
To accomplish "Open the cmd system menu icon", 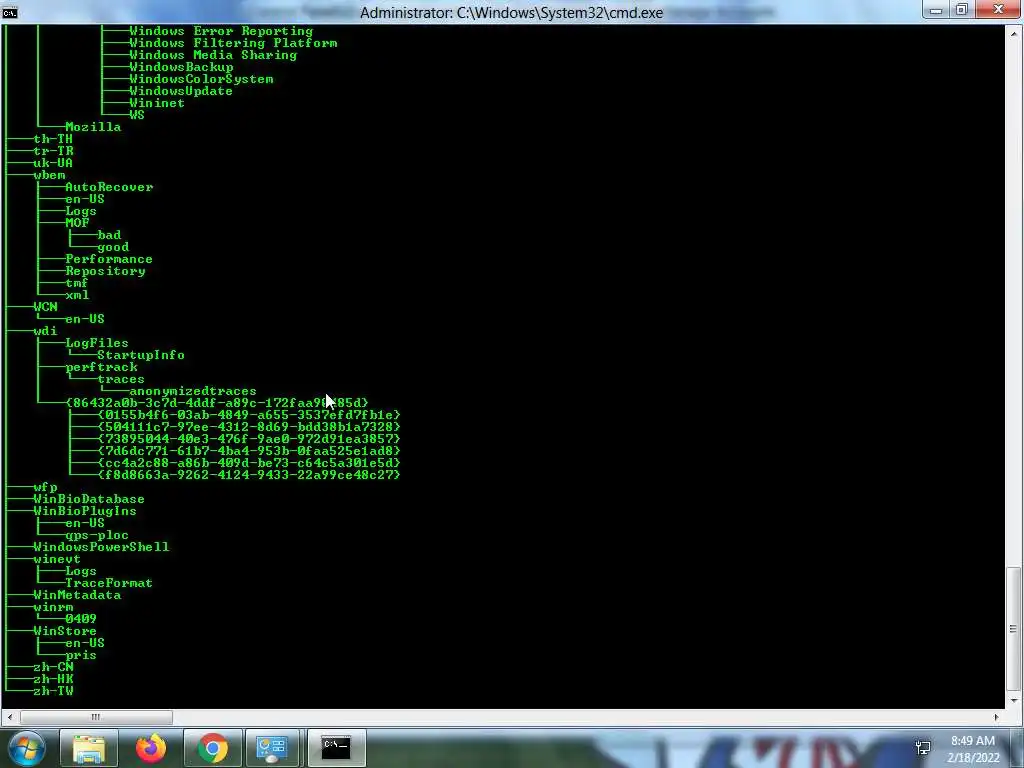I will [10, 12].
